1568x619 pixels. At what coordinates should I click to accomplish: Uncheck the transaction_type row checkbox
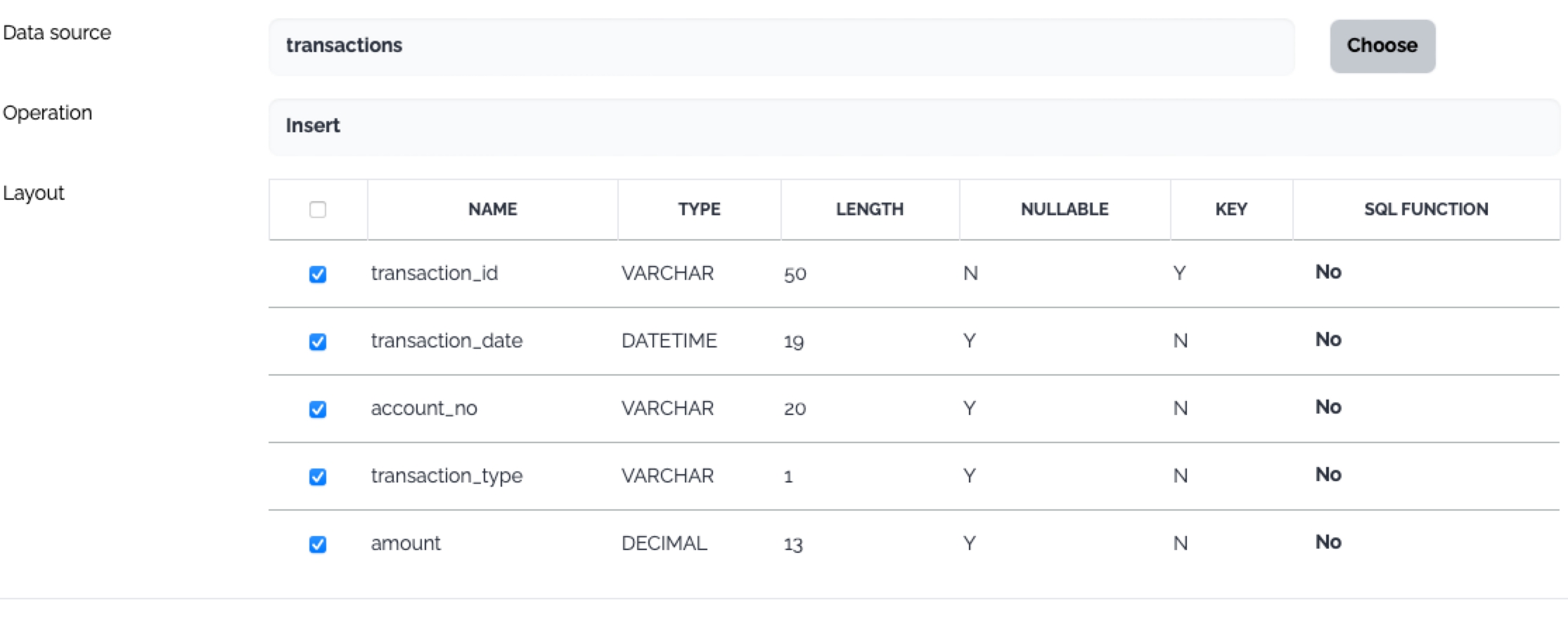tap(318, 477)
